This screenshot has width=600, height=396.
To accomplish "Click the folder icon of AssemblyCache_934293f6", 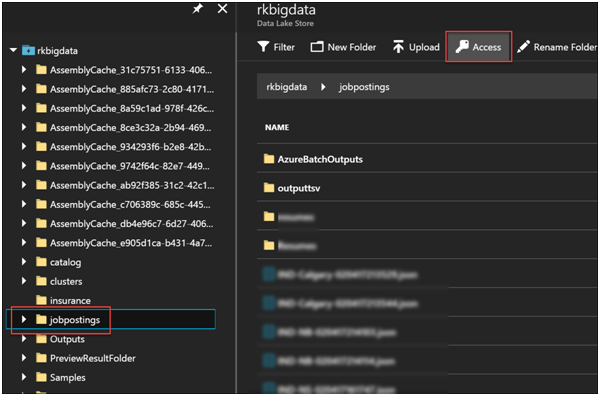I will [x=41, y=147].
